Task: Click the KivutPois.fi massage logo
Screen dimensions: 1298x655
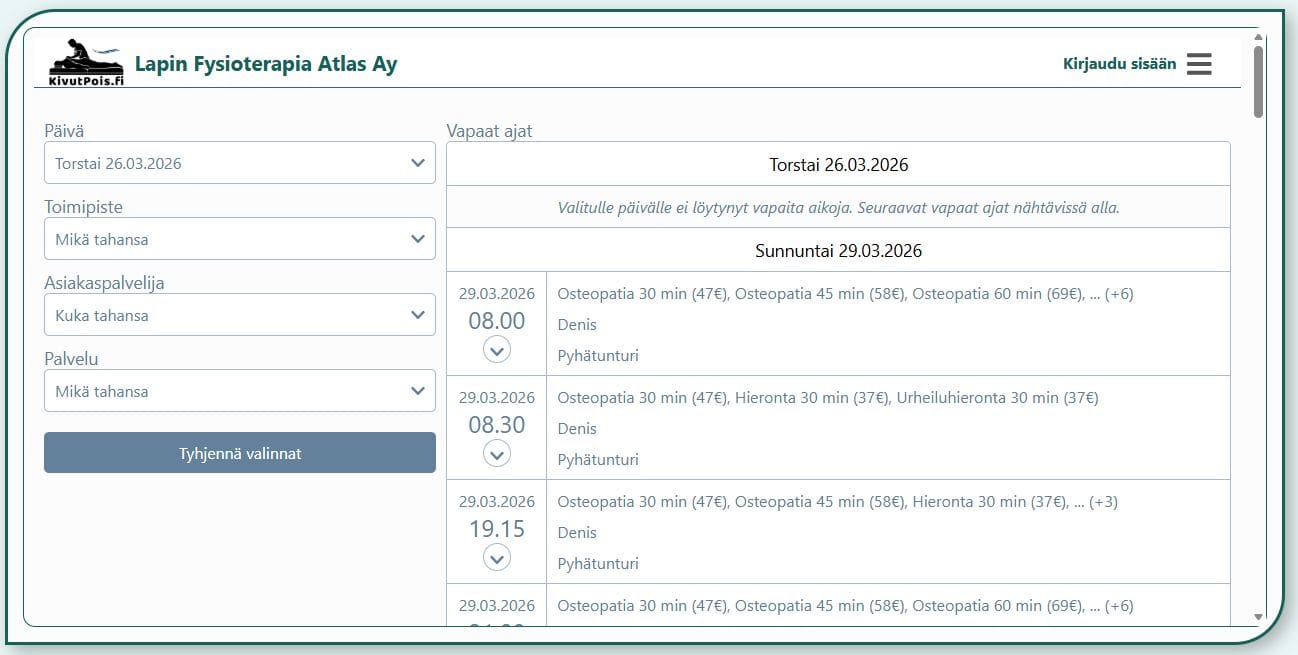Action: click(86, 64)
